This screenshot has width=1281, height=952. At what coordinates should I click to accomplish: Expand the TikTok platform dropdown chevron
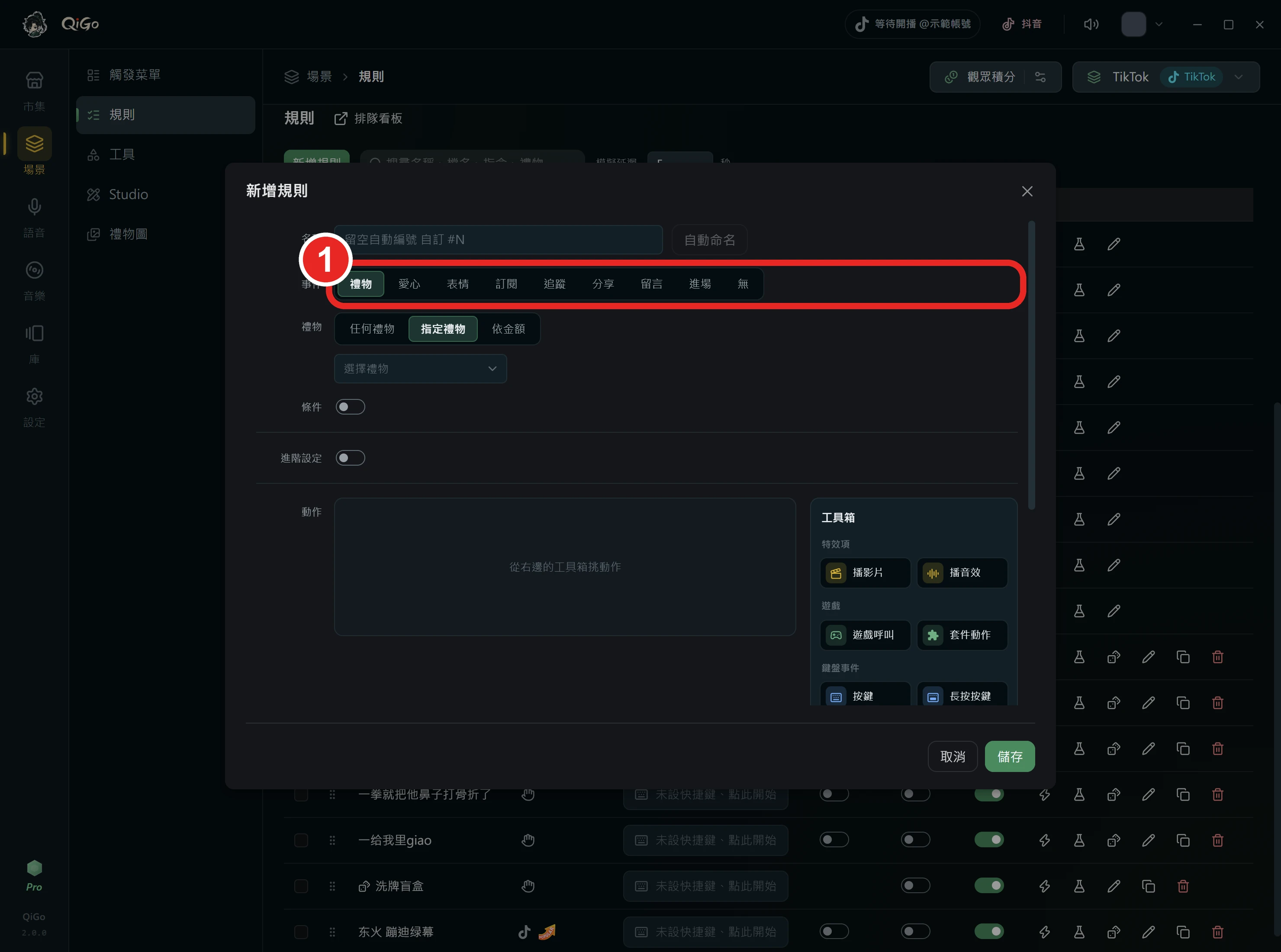[1238, 77]
